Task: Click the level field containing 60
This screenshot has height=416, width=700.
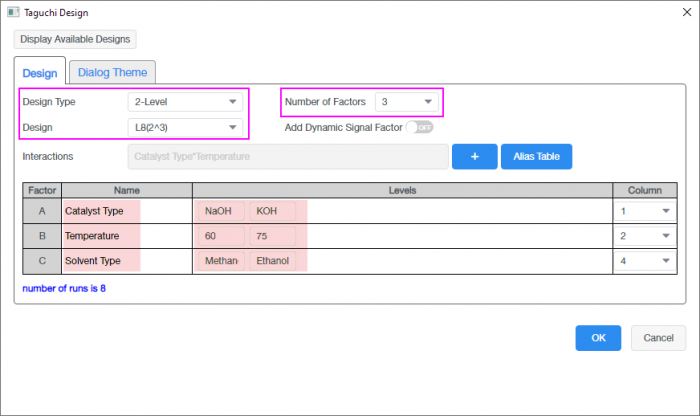Action: pyautogui.click(x=221, y=236)
